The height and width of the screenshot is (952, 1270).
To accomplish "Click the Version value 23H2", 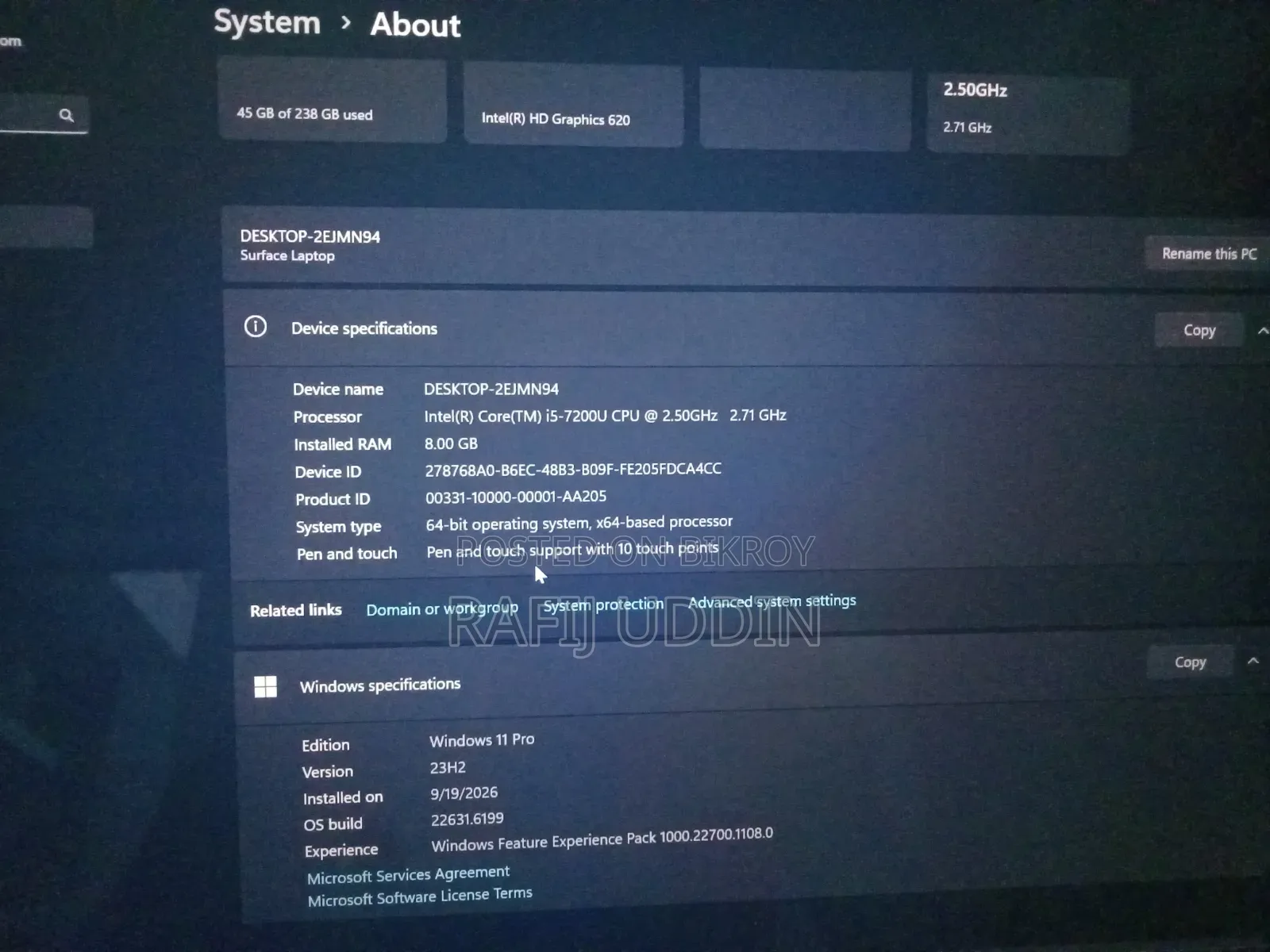I will tap(448, 768).
